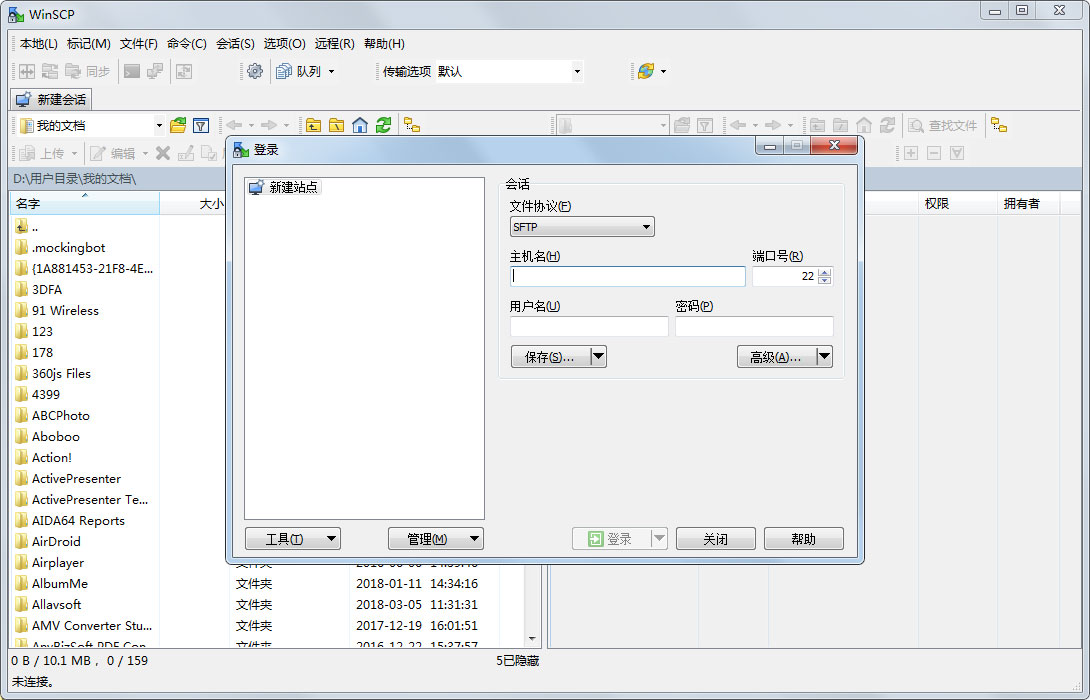
Task: Click the minus unselect files icon
Action: [x=934, y=153]
